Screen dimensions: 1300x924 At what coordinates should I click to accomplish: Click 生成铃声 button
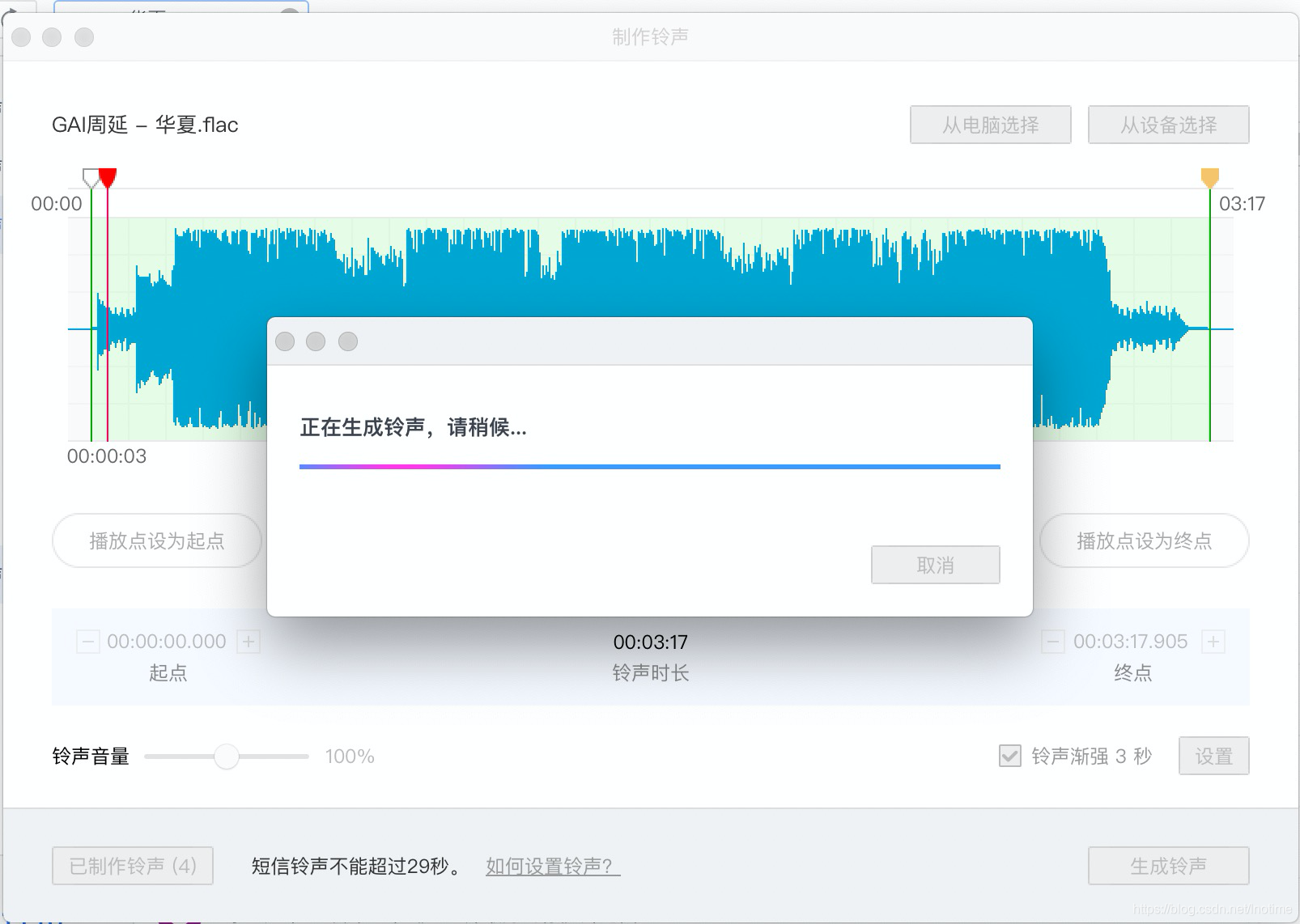(x=1168, y=866)
